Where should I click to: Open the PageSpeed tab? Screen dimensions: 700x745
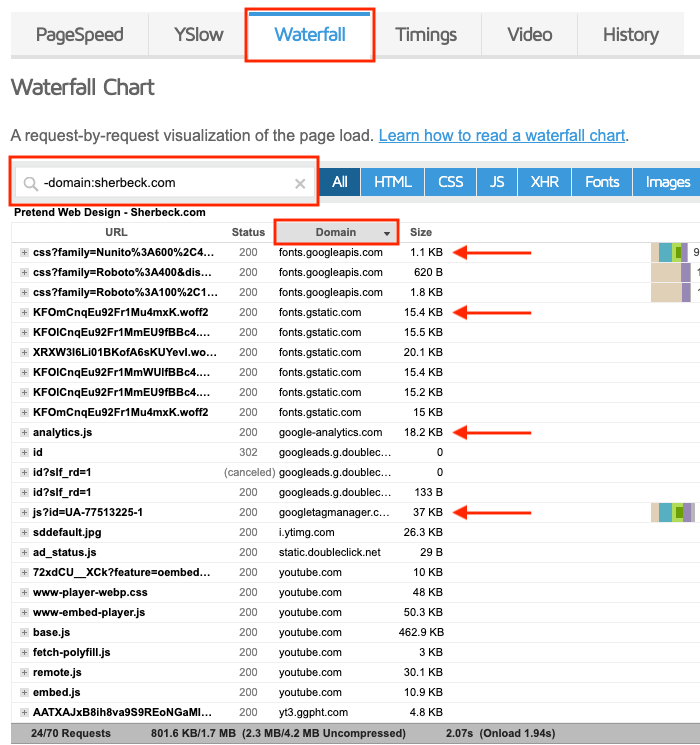point(79,35)
